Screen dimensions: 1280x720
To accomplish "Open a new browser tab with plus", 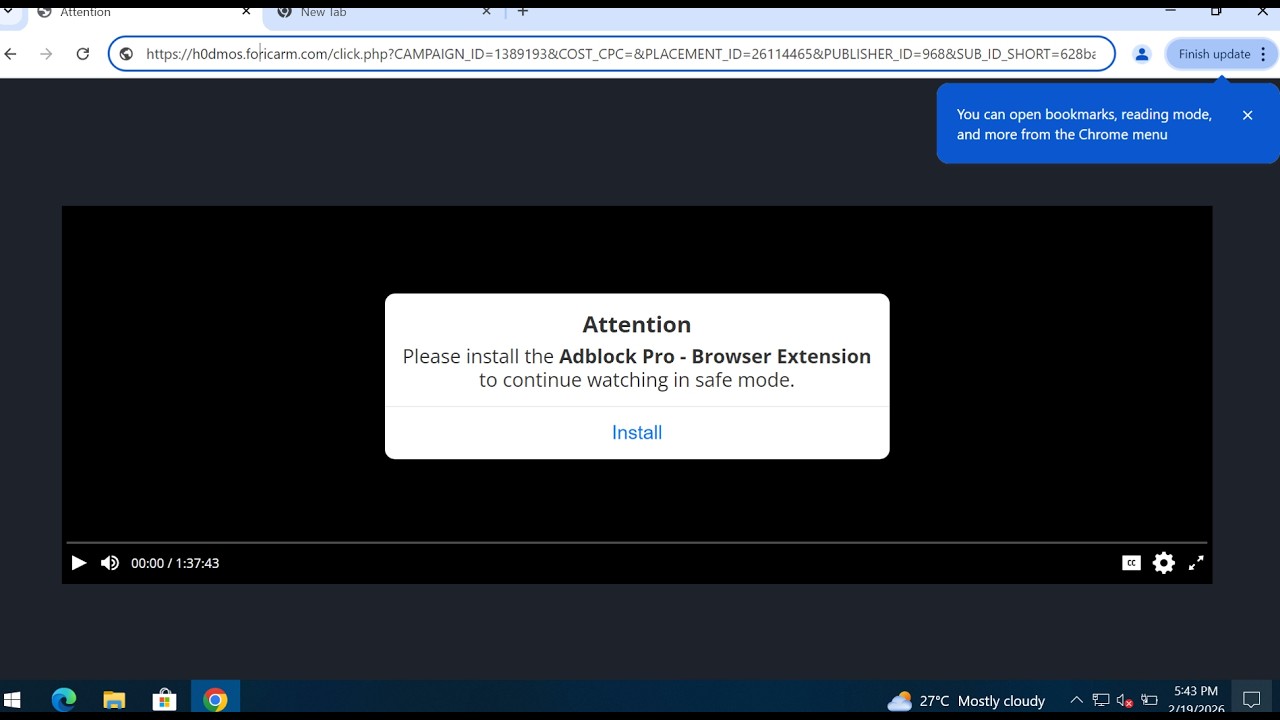I will pos(522,12).
